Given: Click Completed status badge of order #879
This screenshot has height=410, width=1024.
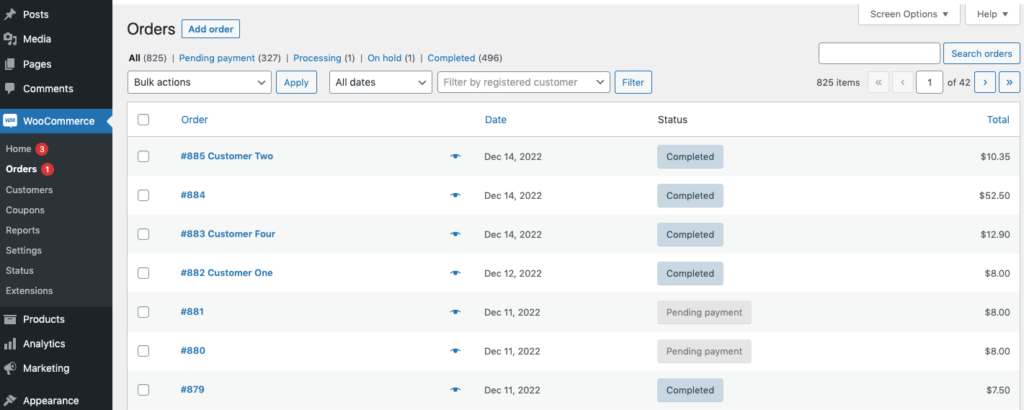Looking at the screenshot, I should pos(690,390).
